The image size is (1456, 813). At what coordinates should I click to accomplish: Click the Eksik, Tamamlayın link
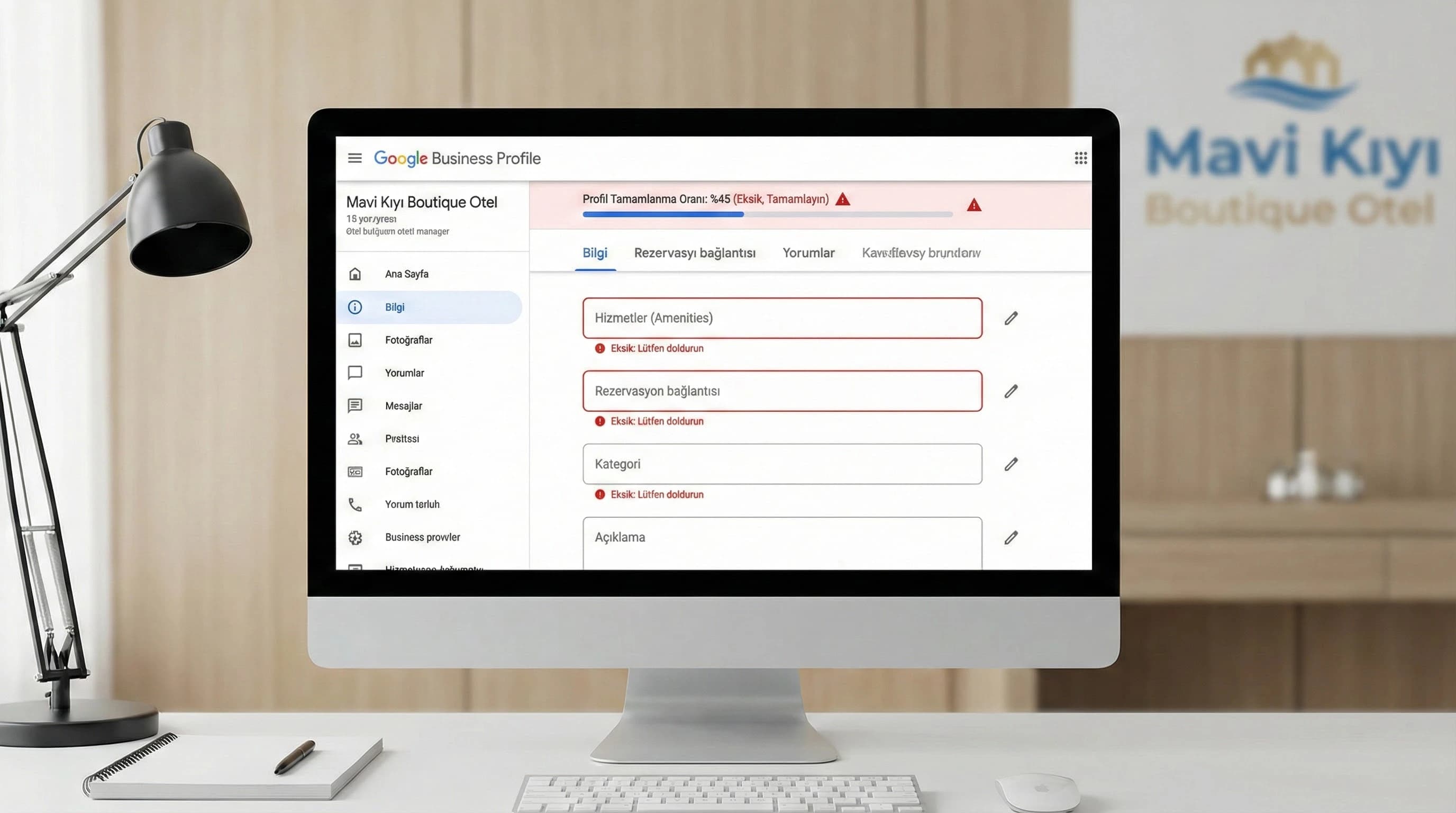coord(780,199)
